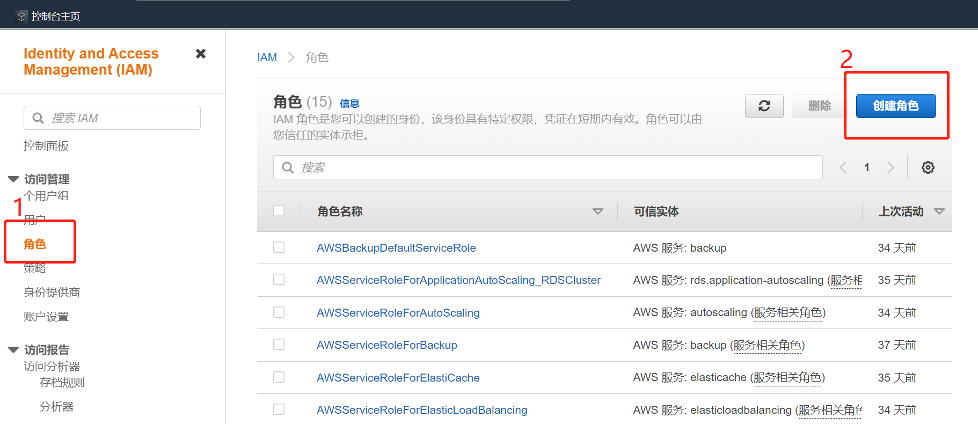Check the AWSServiceRoleForBackup row checkbox
Image resolution: width=978 pixels, height=424 pixels.
[279, 344]
